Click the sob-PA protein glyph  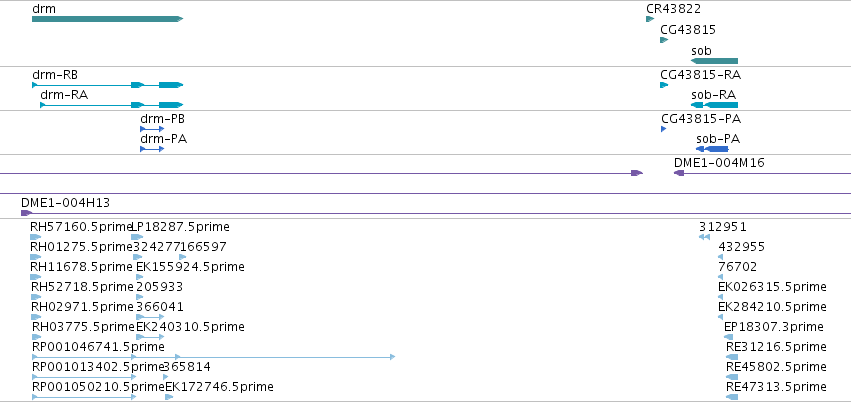click(x=712, y=149)
